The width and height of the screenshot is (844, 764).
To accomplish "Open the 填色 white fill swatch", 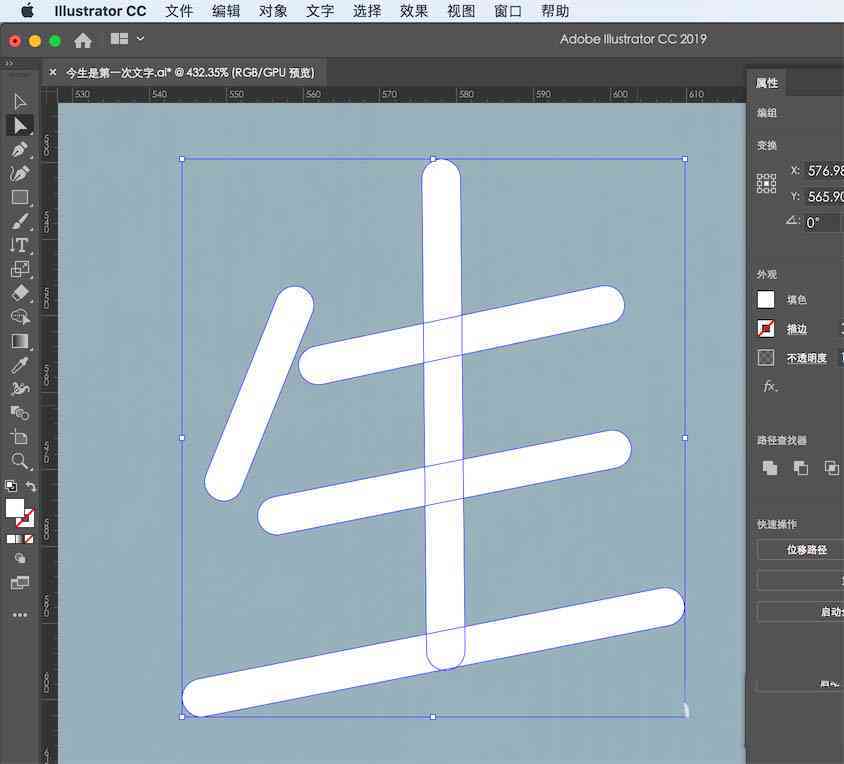I will [765, 299].
